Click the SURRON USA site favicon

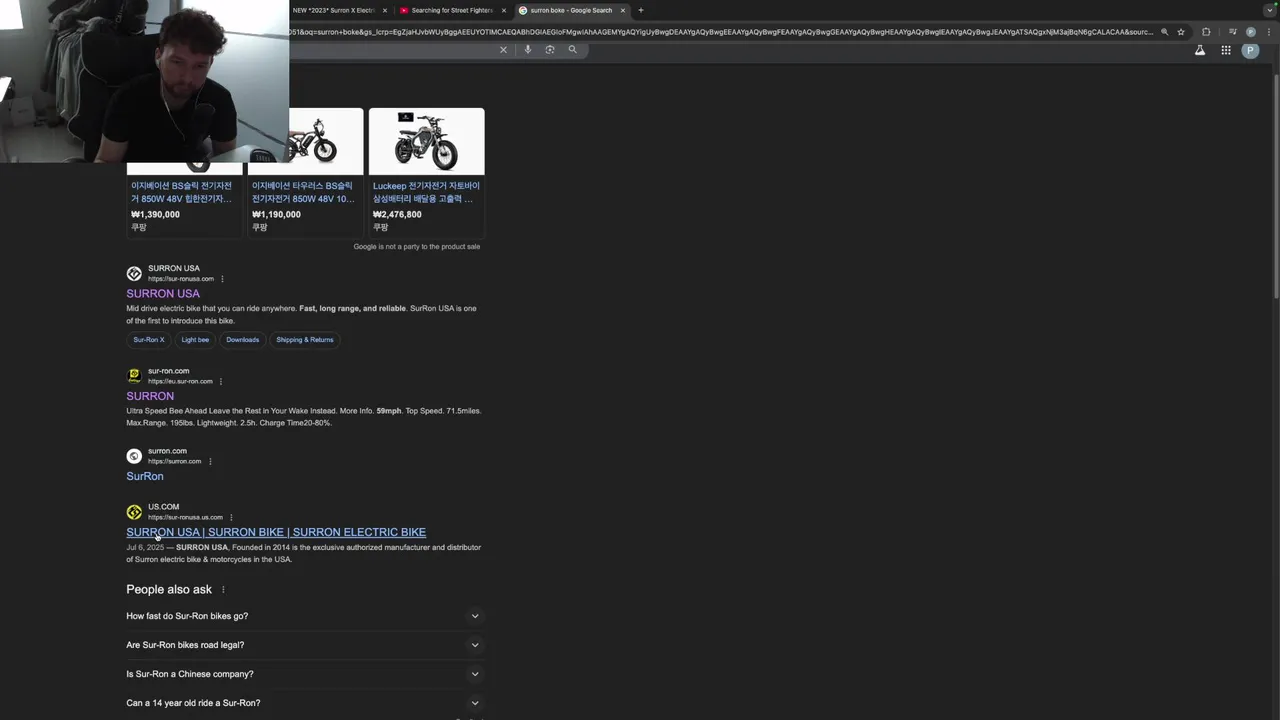(x=134, y=273)
